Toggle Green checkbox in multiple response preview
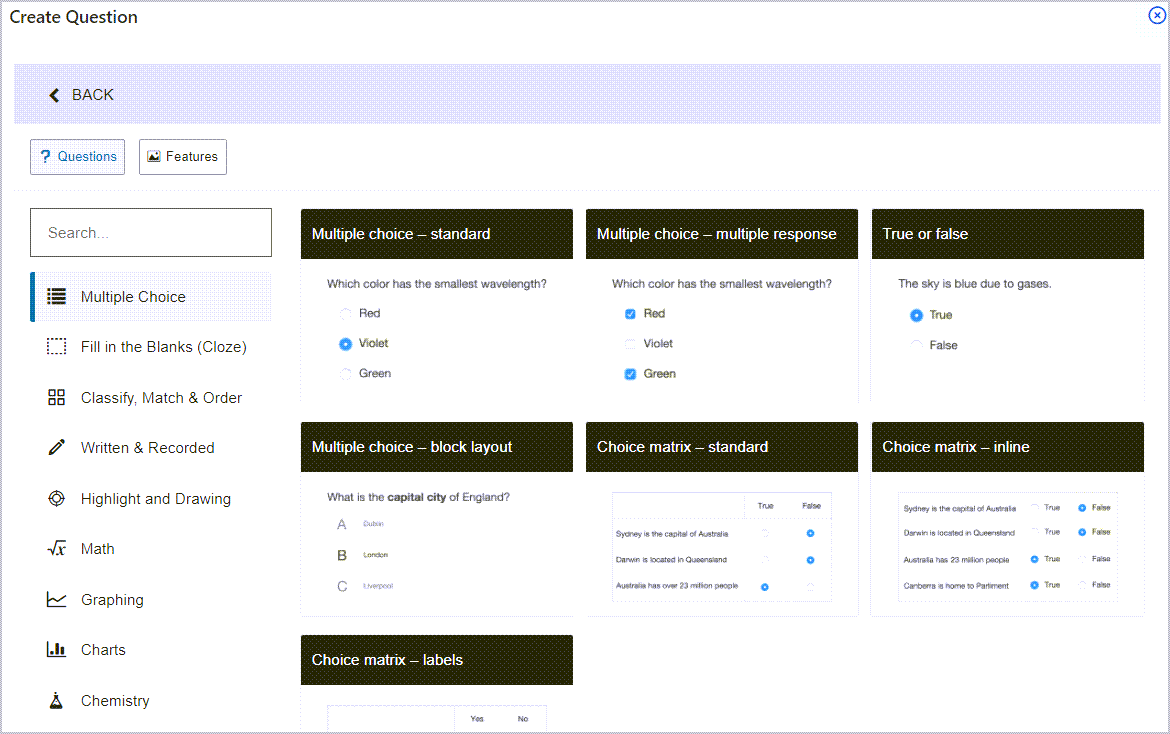 point(631,374)
